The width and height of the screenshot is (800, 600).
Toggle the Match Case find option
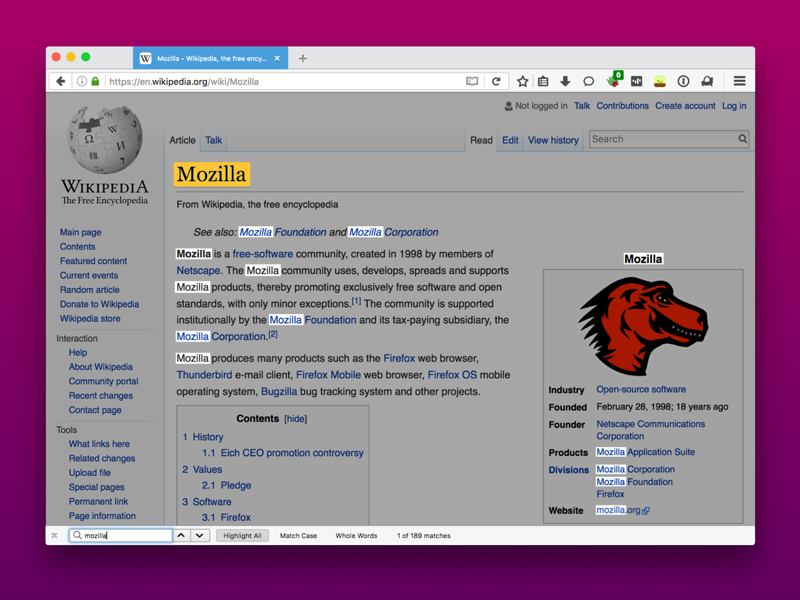[x=298, y=536]
